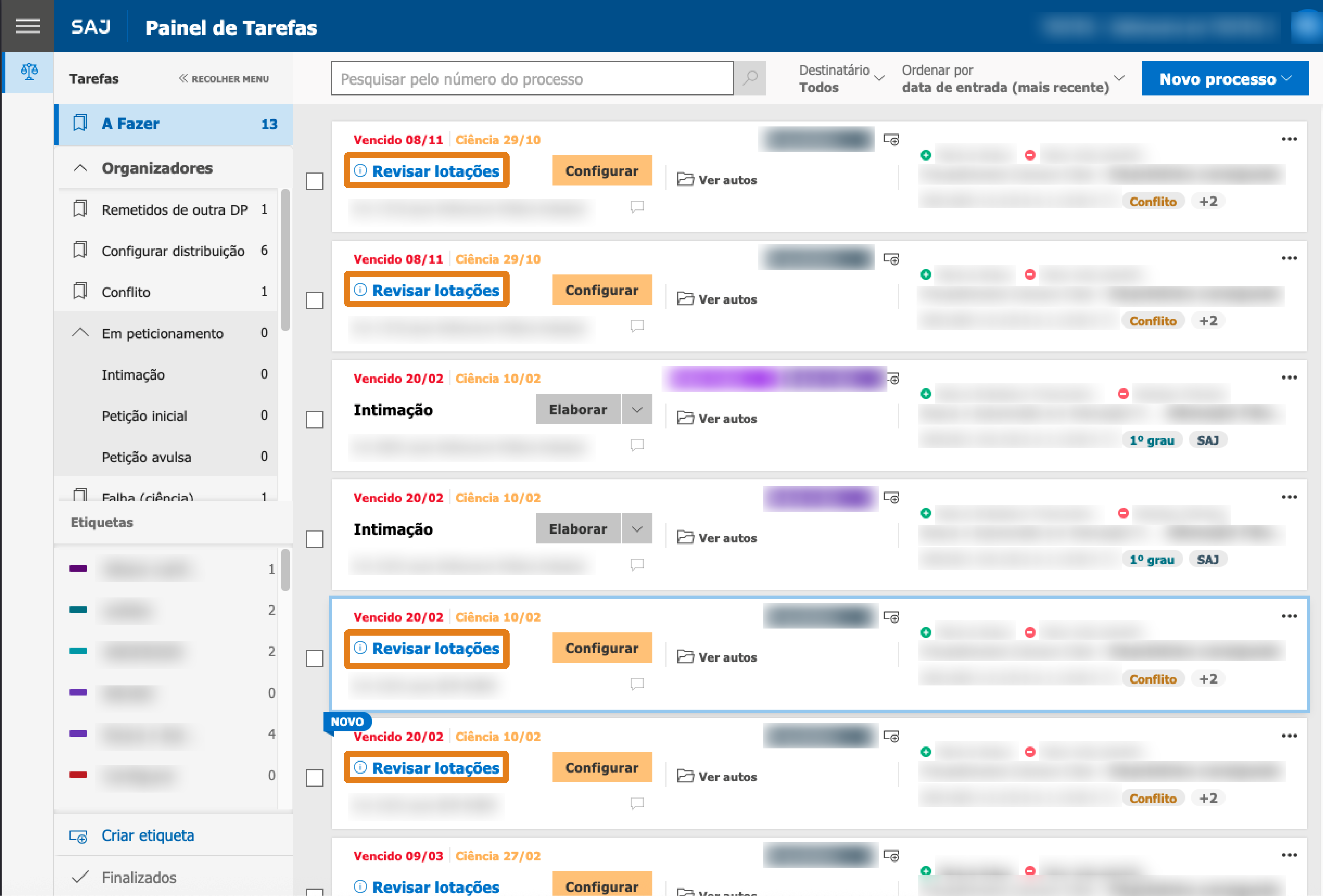Open Elaborar dropdown arrow on first Intimação card
Screen dimensions: 1323x896
[637, 409]
